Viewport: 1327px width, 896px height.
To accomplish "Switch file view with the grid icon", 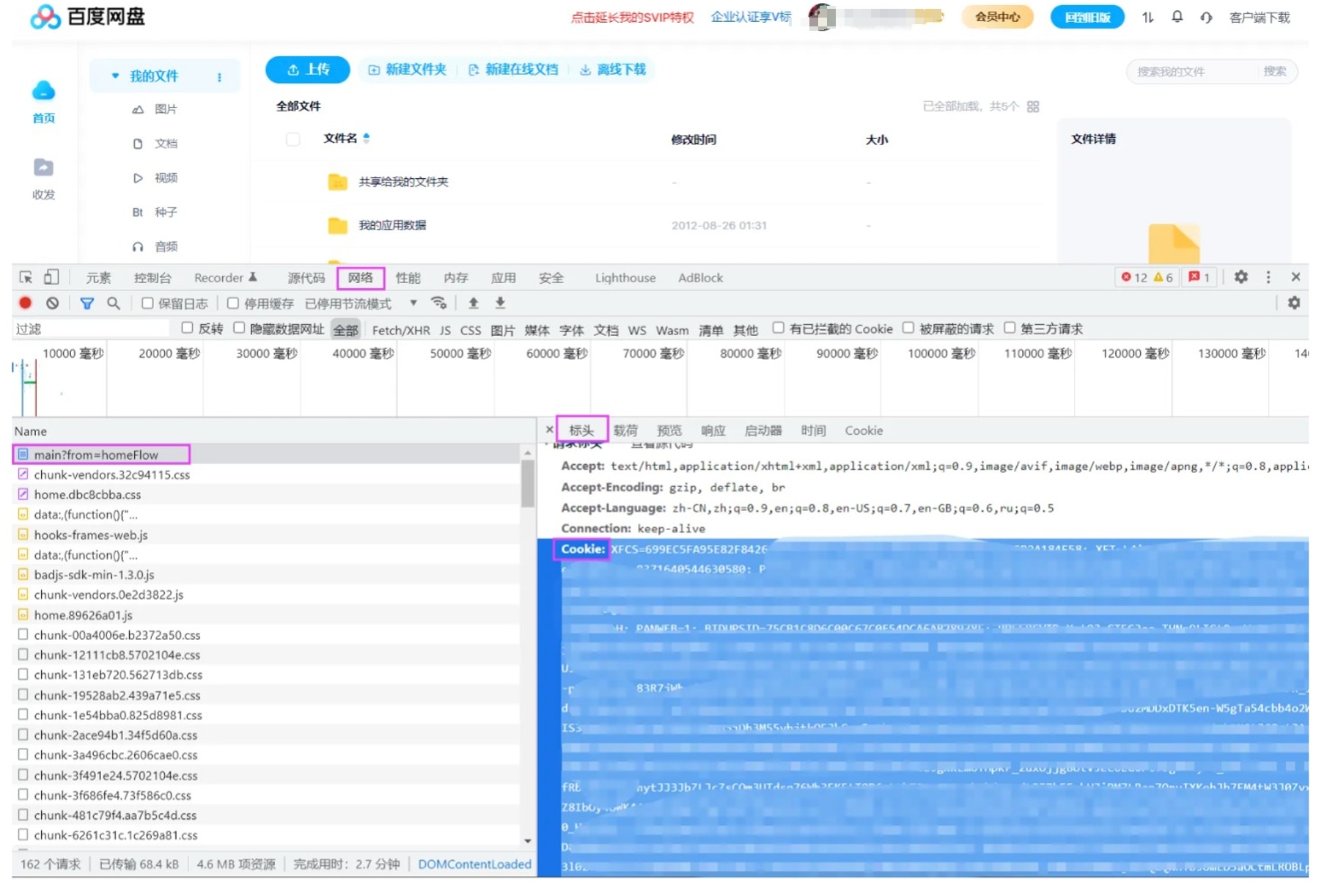I will (x=1033, y=106).
